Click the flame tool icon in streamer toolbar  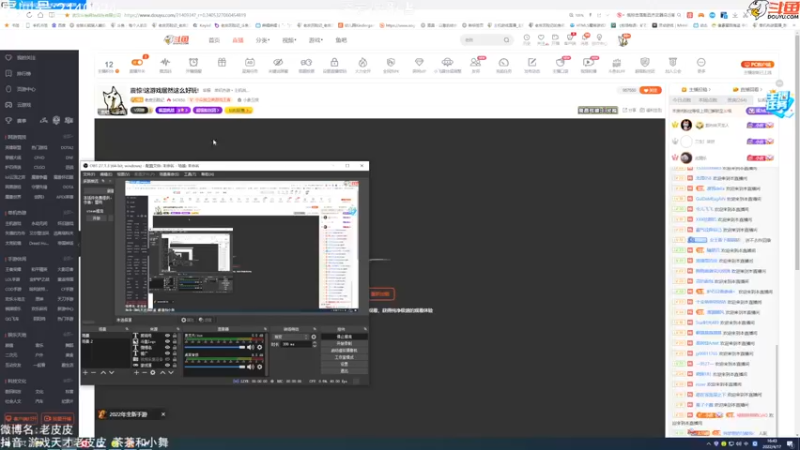[362, 62]
